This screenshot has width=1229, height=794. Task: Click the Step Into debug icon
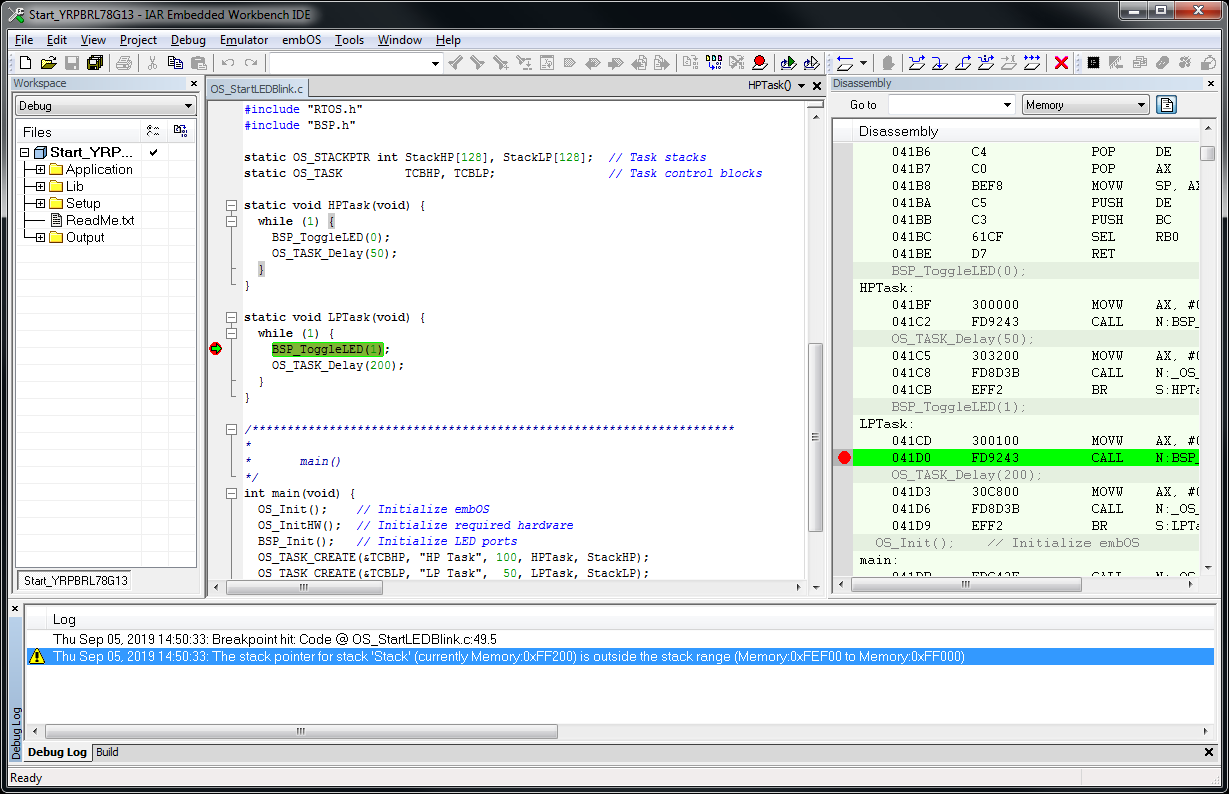[940, 63]
